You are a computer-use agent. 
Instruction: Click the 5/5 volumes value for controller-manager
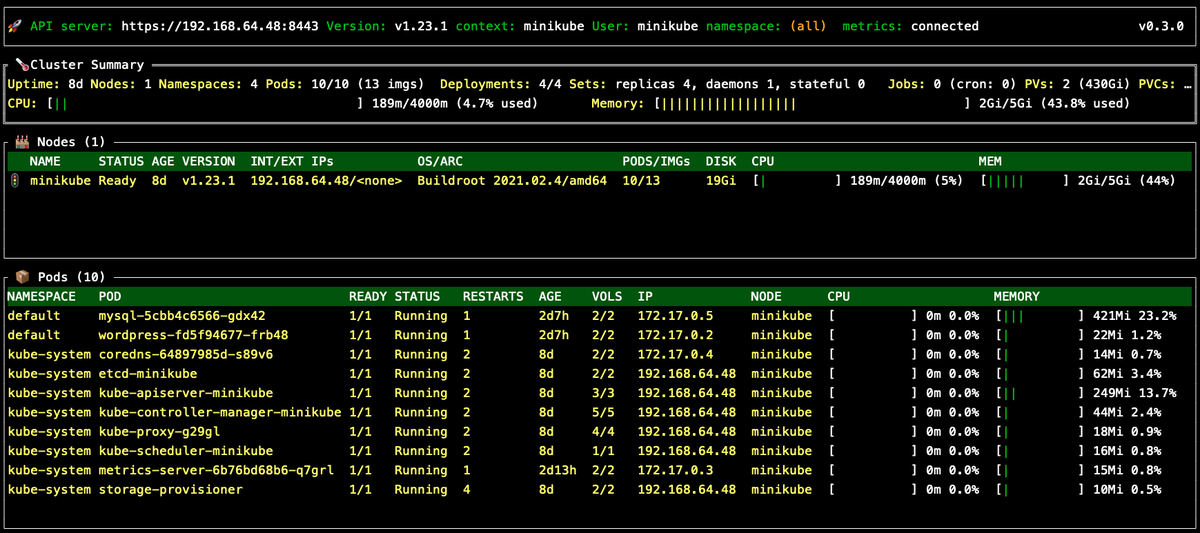pyautogui.click(x=603, y=412)
